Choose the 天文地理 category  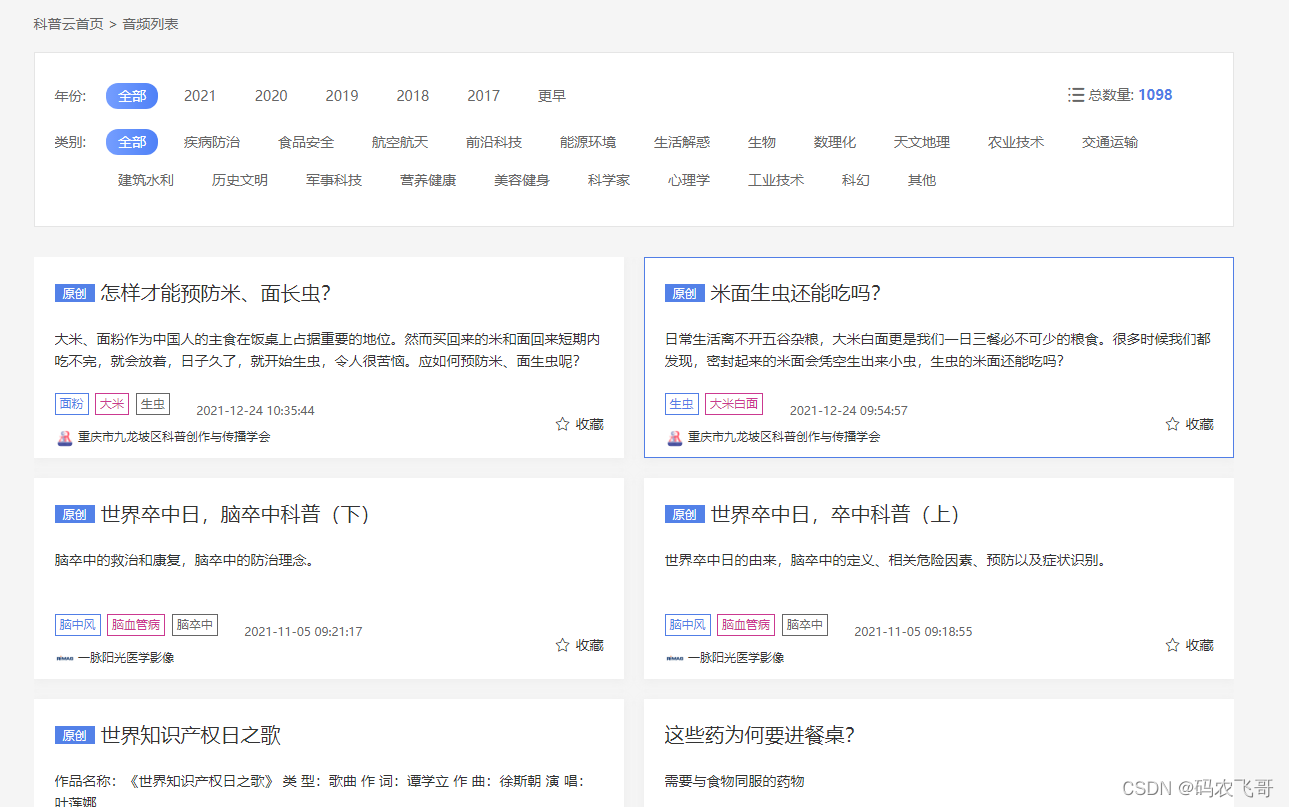(x=922, y=142)
